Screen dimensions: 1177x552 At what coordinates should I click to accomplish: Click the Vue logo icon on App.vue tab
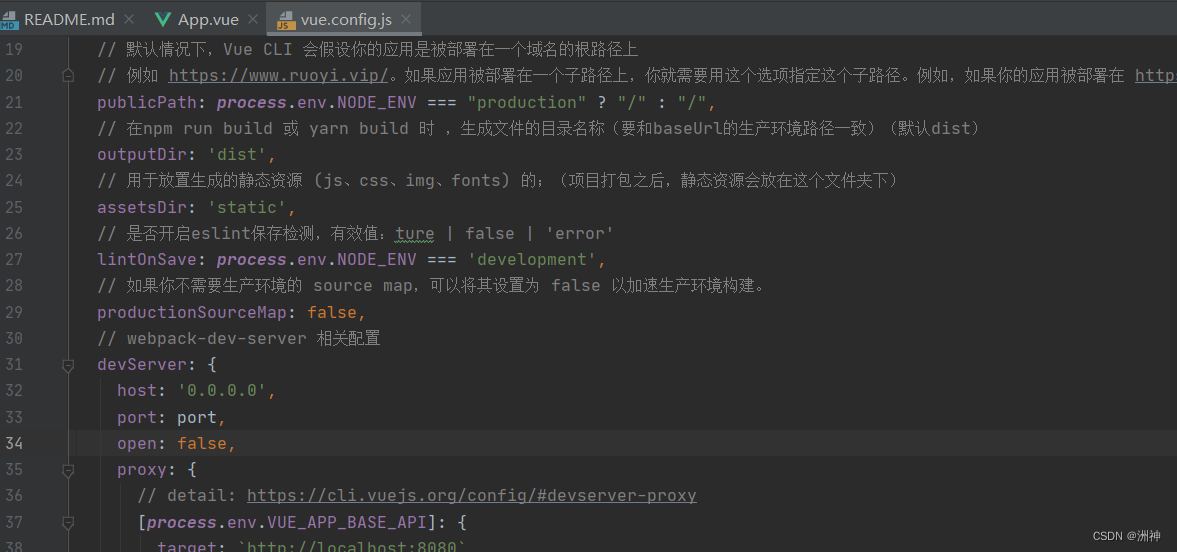(162, 20)
